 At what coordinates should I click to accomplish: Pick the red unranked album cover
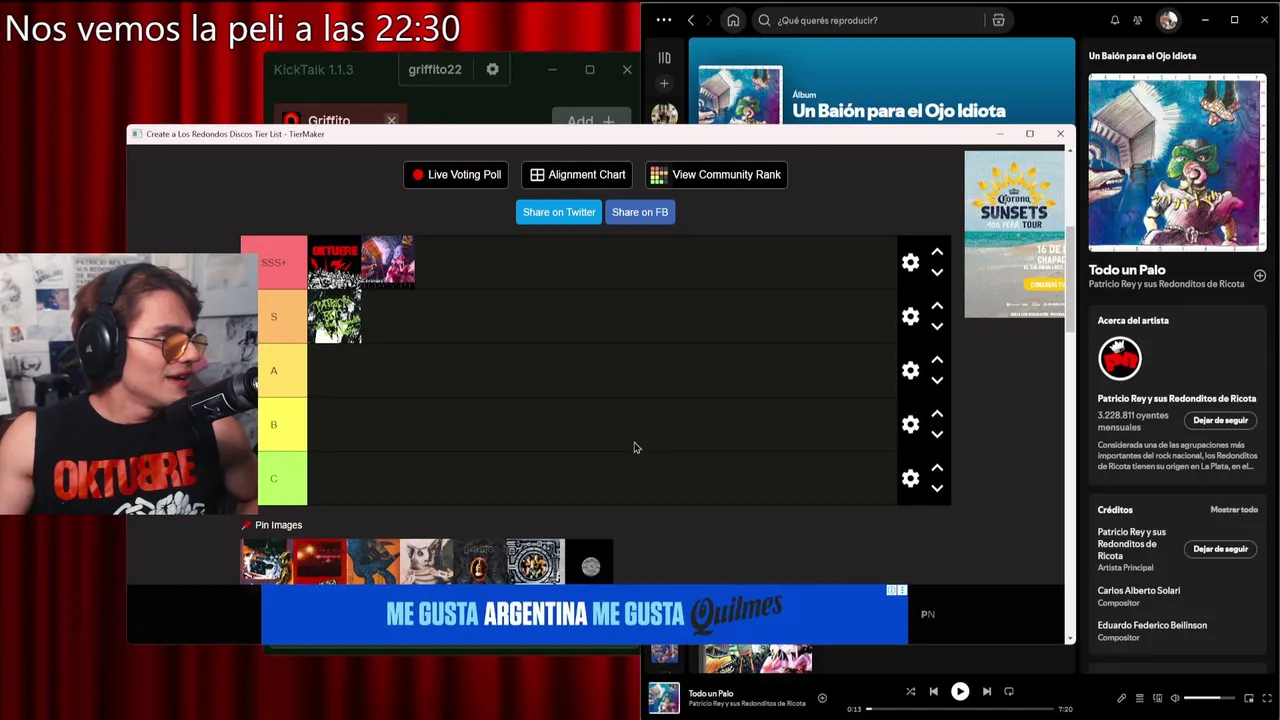318,561
